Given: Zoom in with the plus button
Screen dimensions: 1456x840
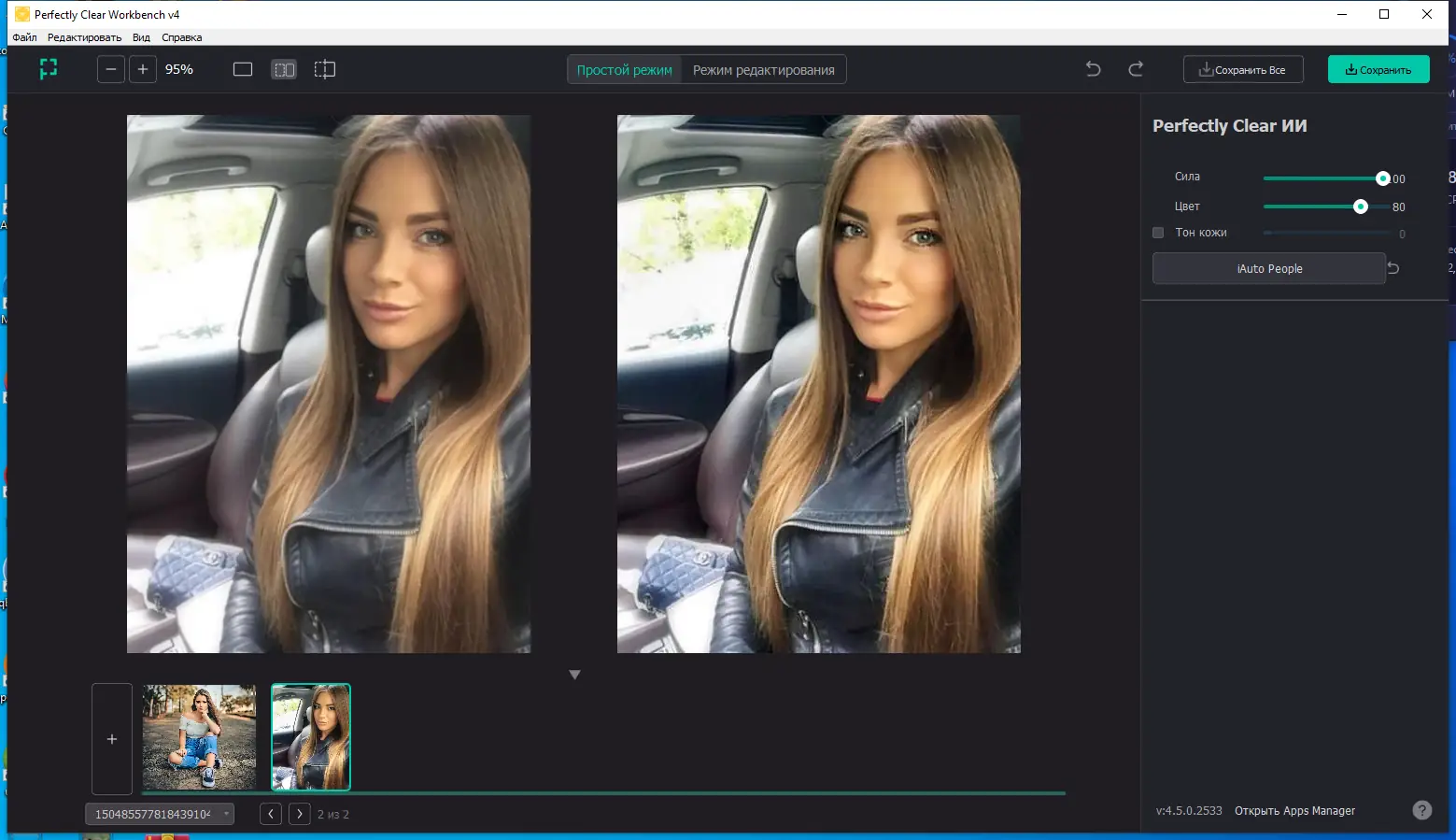Looking at the screenshot, I should tap(143, 69).
